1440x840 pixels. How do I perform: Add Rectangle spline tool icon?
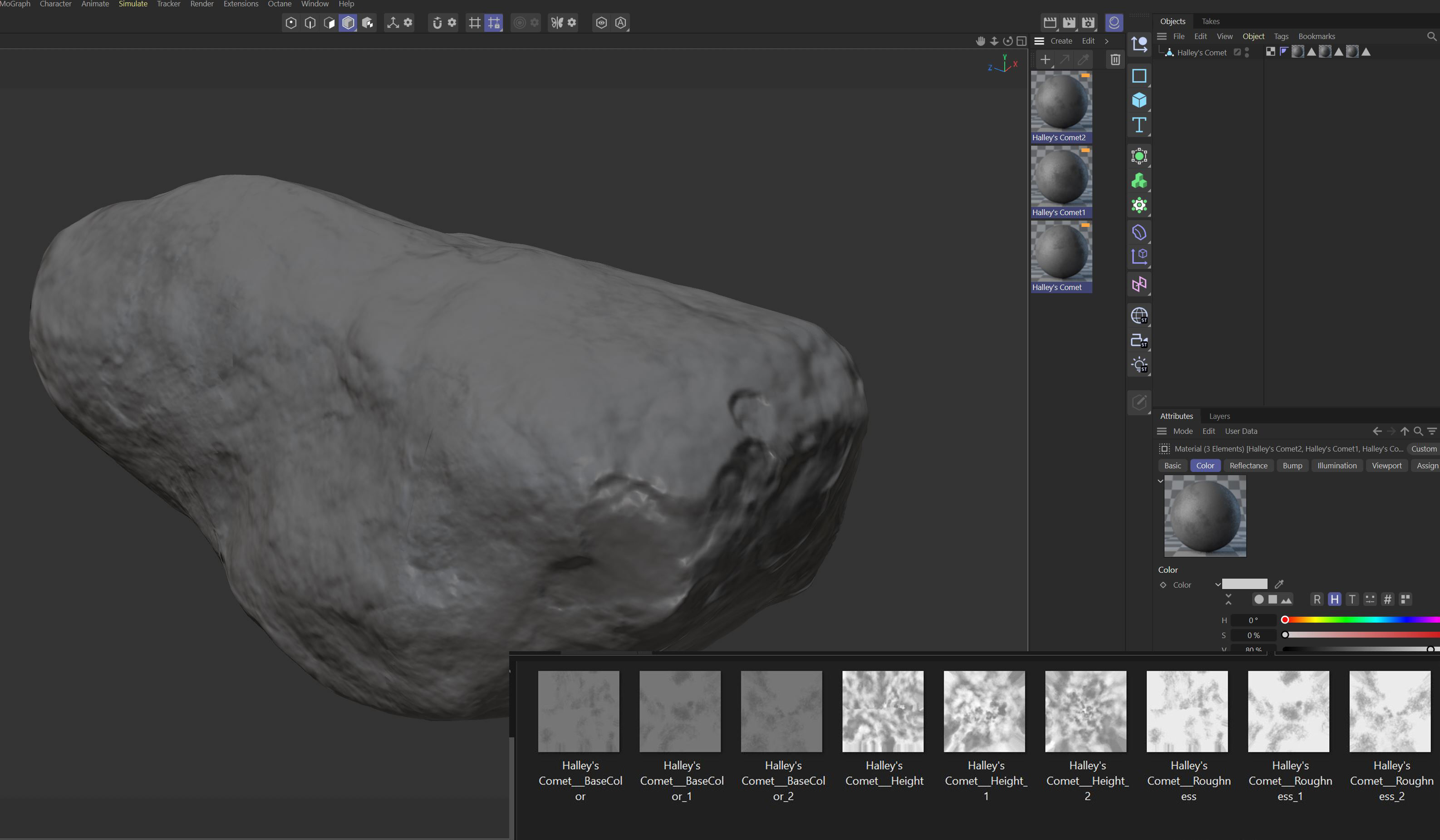coord(1139,75)
